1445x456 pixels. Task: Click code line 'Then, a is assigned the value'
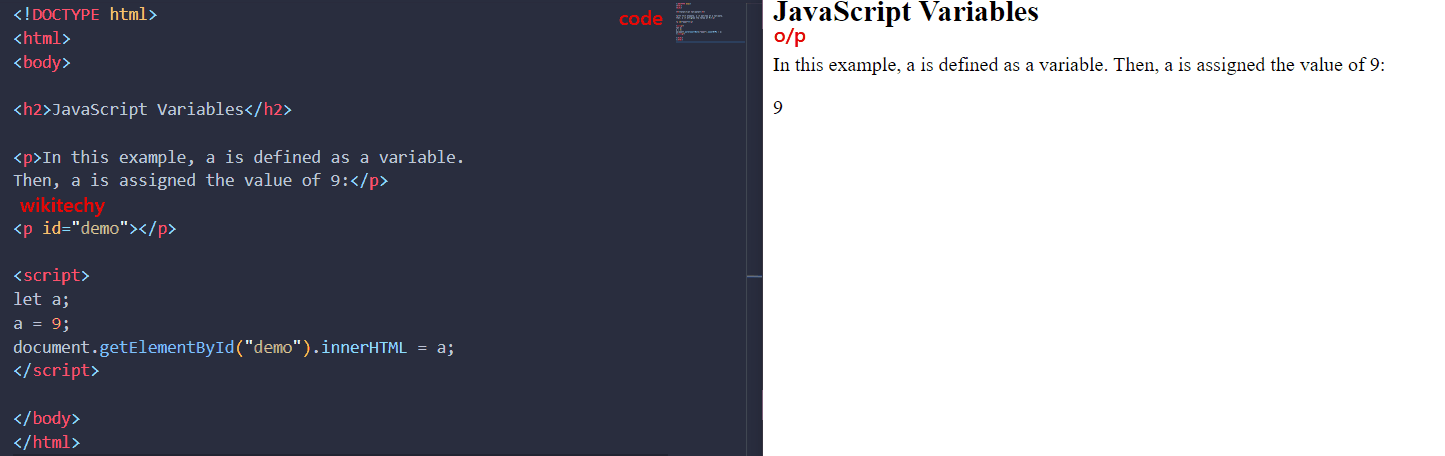(x=201, y=181)
